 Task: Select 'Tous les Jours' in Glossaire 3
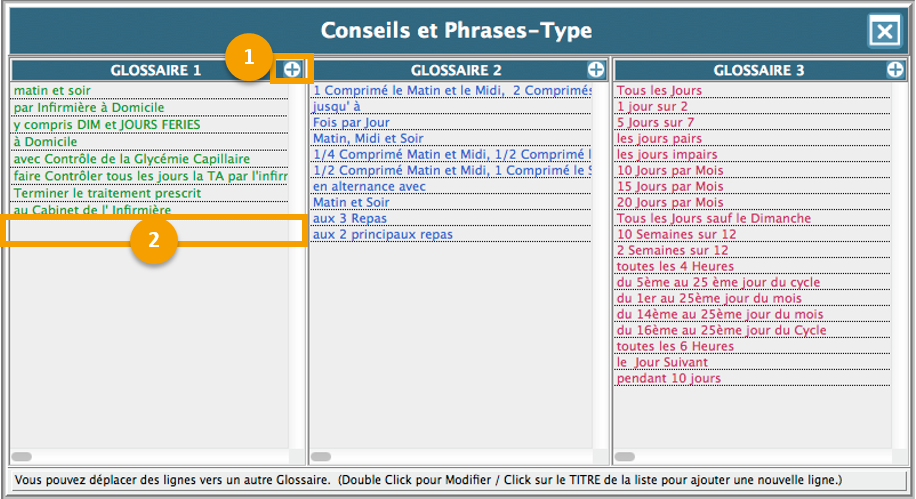click(x=659, y=90)
